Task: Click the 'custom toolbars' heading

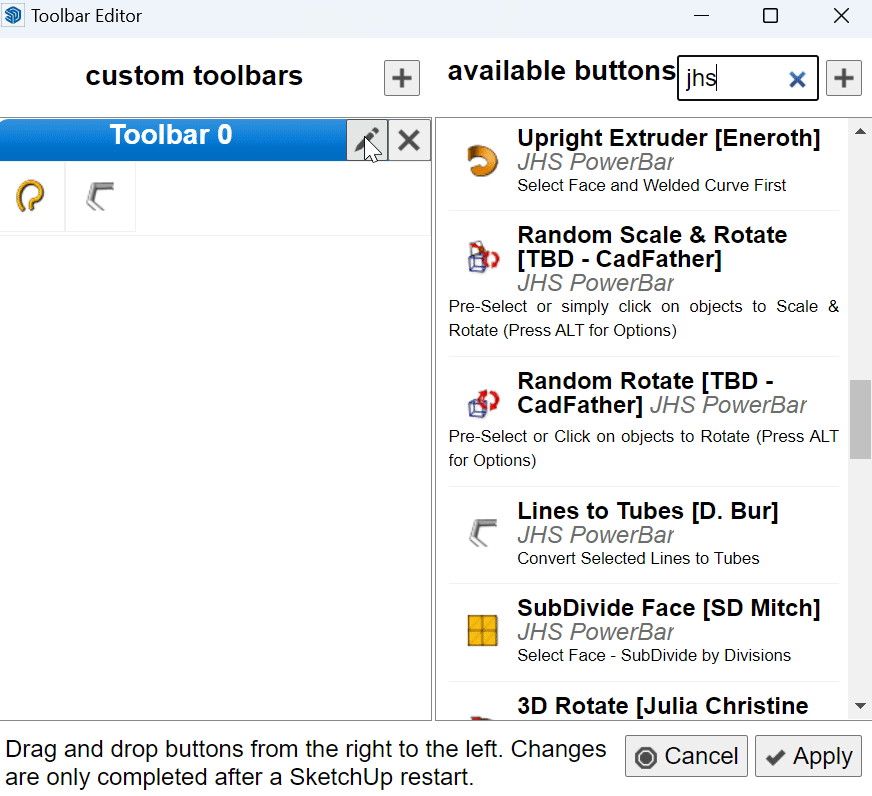Action: (194, 76)
